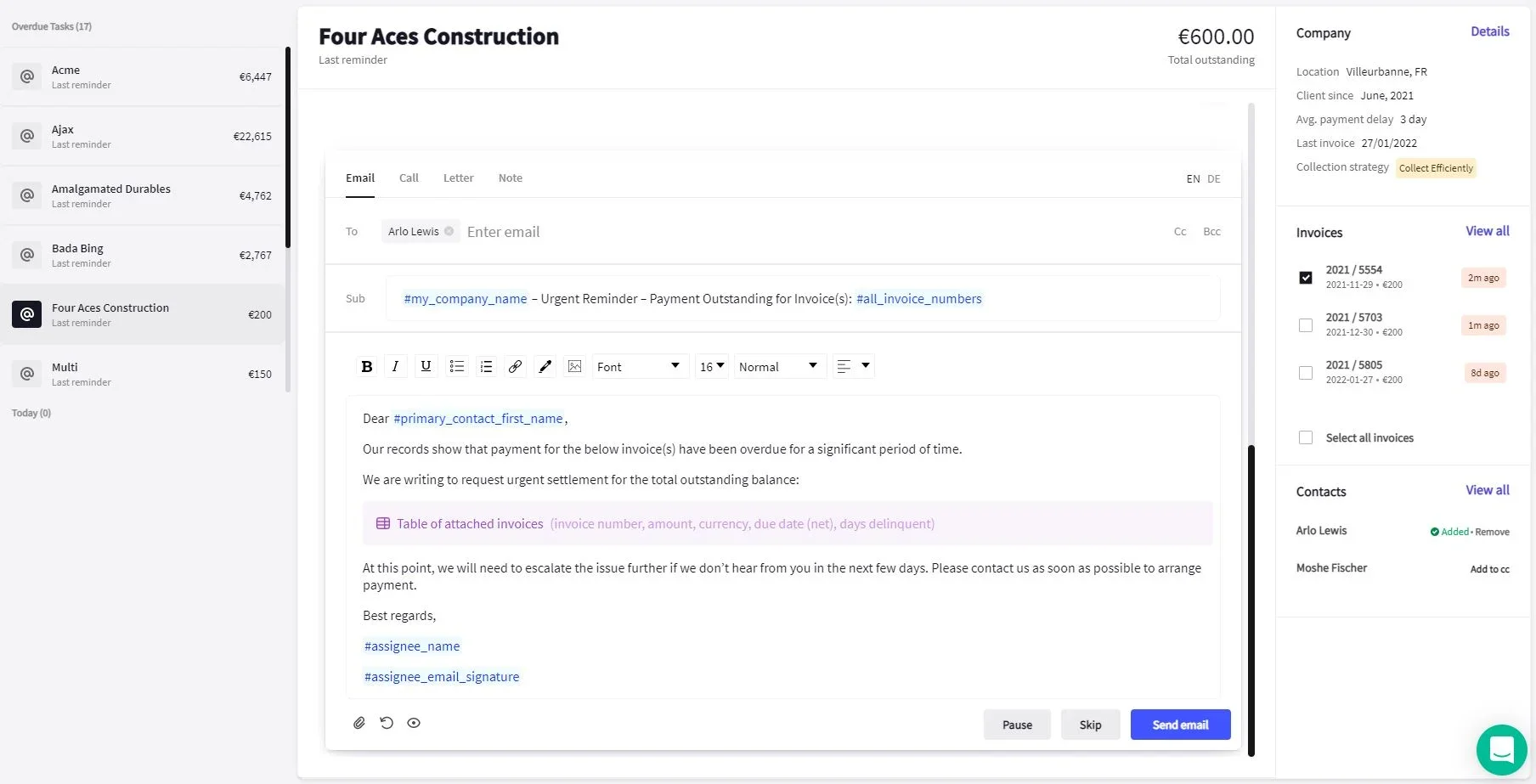The height and width of the screenshot is (784, 1536).
Task: Insert a hyperlink in the email body
Action: (x=515, y=366)
